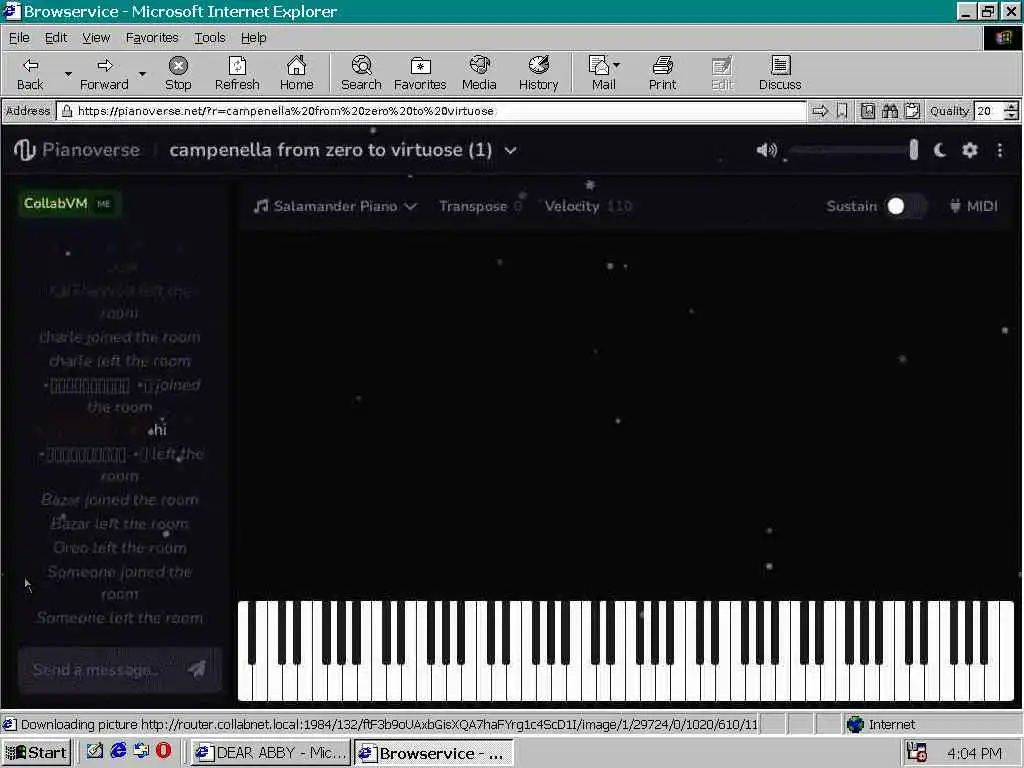Open the three-dot more options menu
Screen dimensions: 1024x768
[1000, 150]
